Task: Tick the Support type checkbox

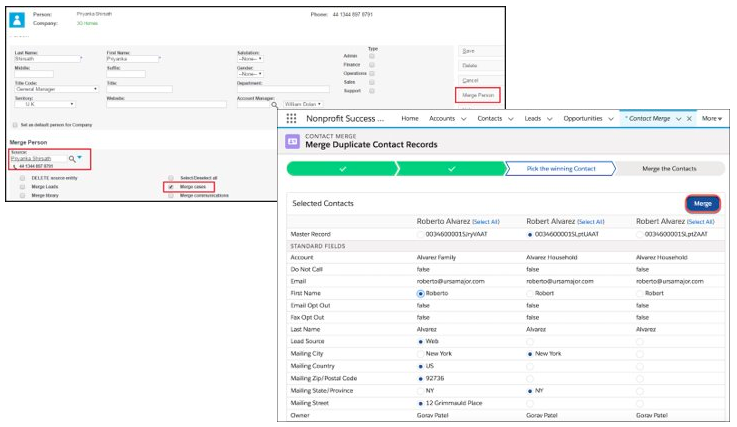Action: tap(372, 91)
